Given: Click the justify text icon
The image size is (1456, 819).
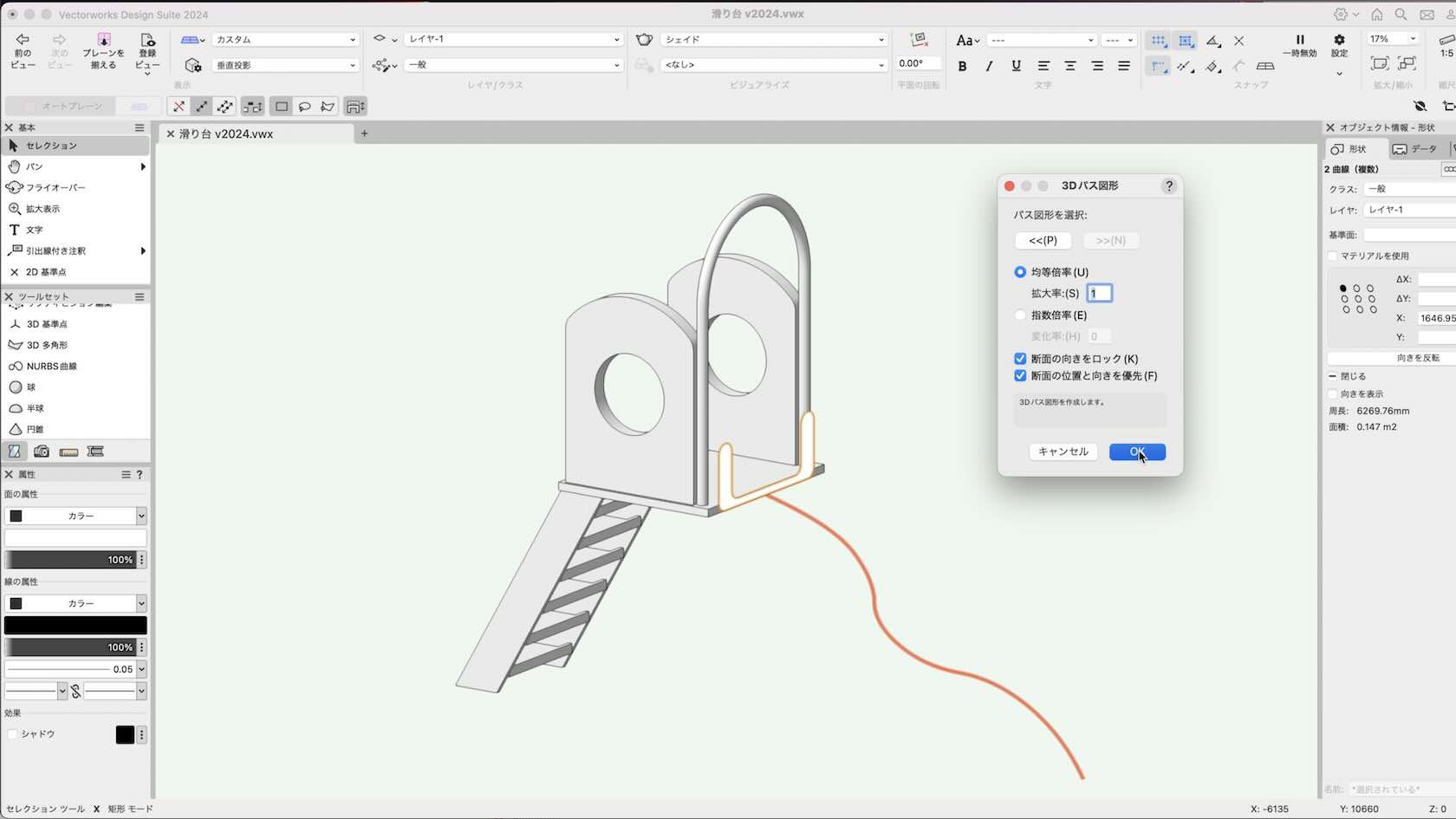Looking at the screenshot, I should (1124, 66).
